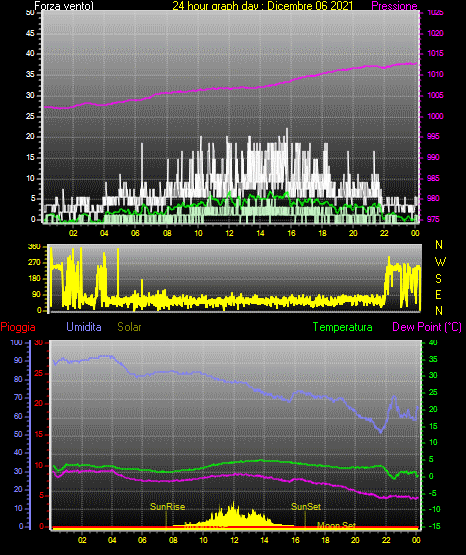Click the 'W' compass direction label

[440, 262]
